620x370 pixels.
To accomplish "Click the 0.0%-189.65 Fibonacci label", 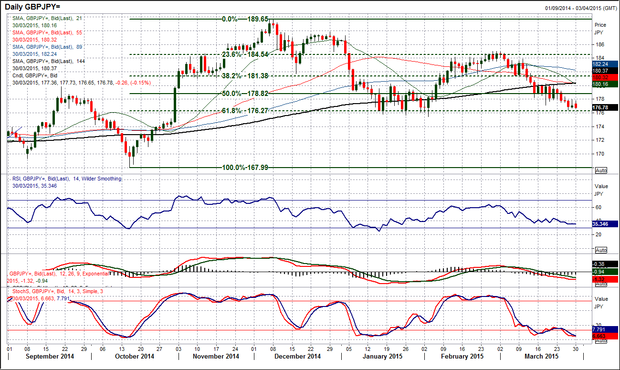I will click(x=245, y=19).
